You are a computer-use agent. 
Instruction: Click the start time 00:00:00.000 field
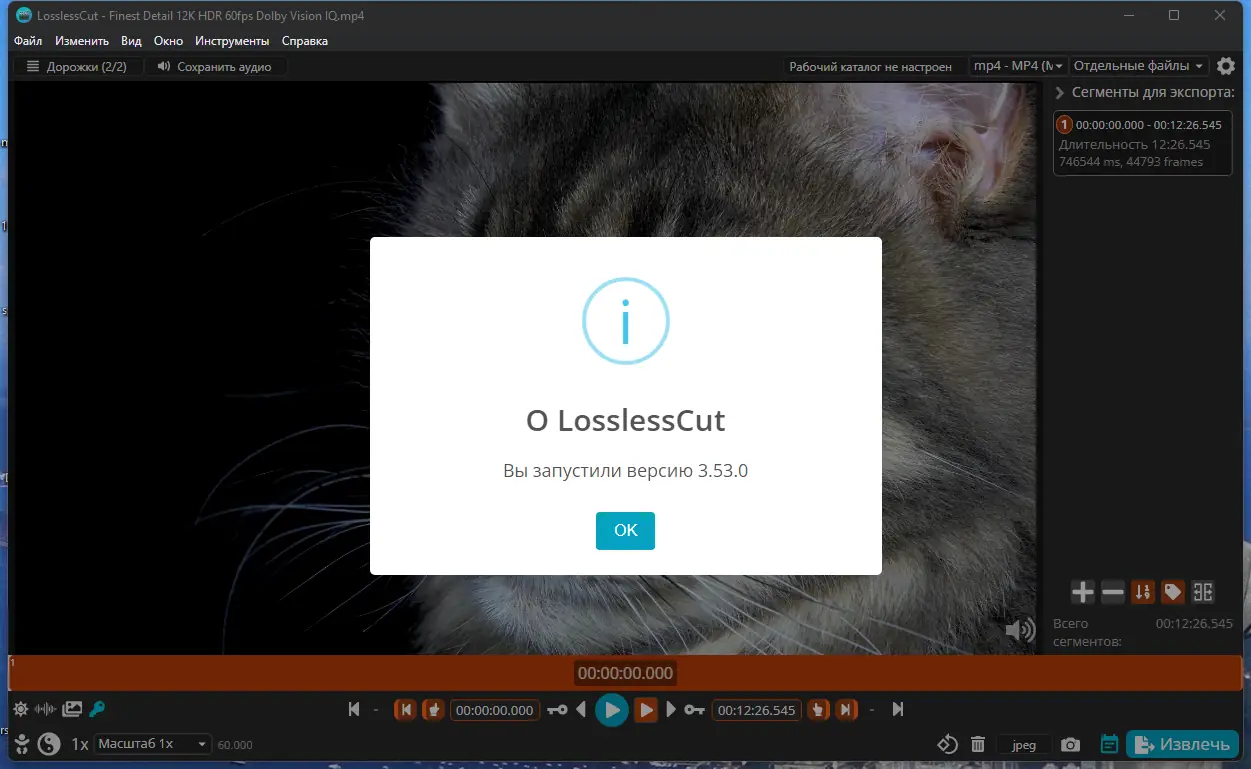[495, 710]
